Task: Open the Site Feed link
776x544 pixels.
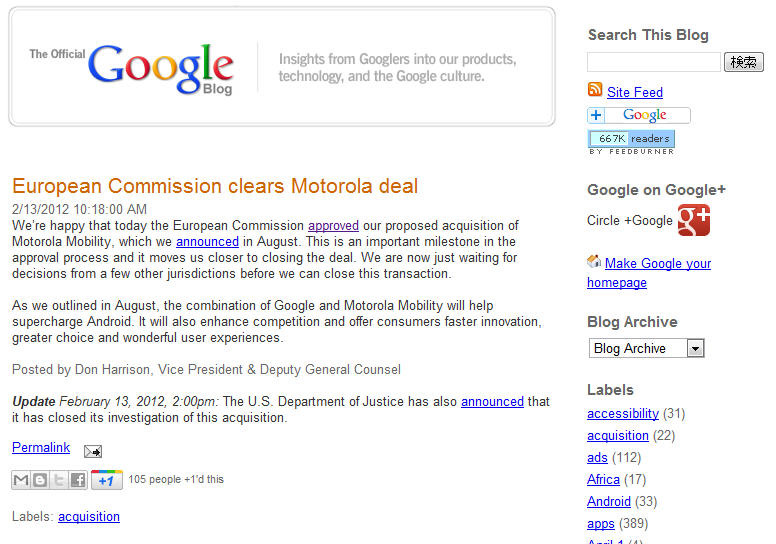Action: point(635,92)
